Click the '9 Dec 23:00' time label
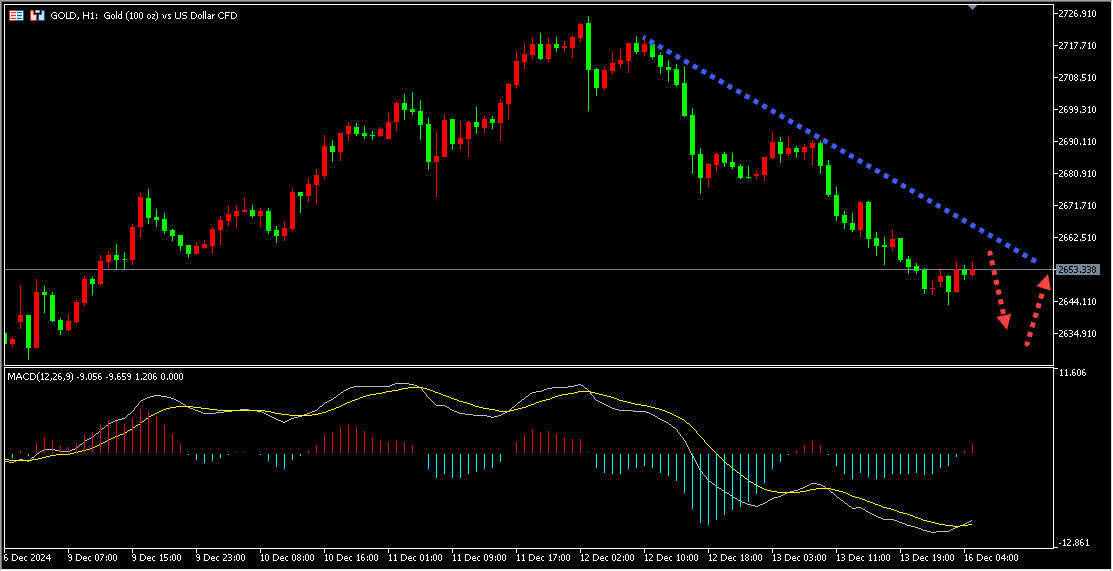Viewport: 1113px width, 571px height. (221, 557)
